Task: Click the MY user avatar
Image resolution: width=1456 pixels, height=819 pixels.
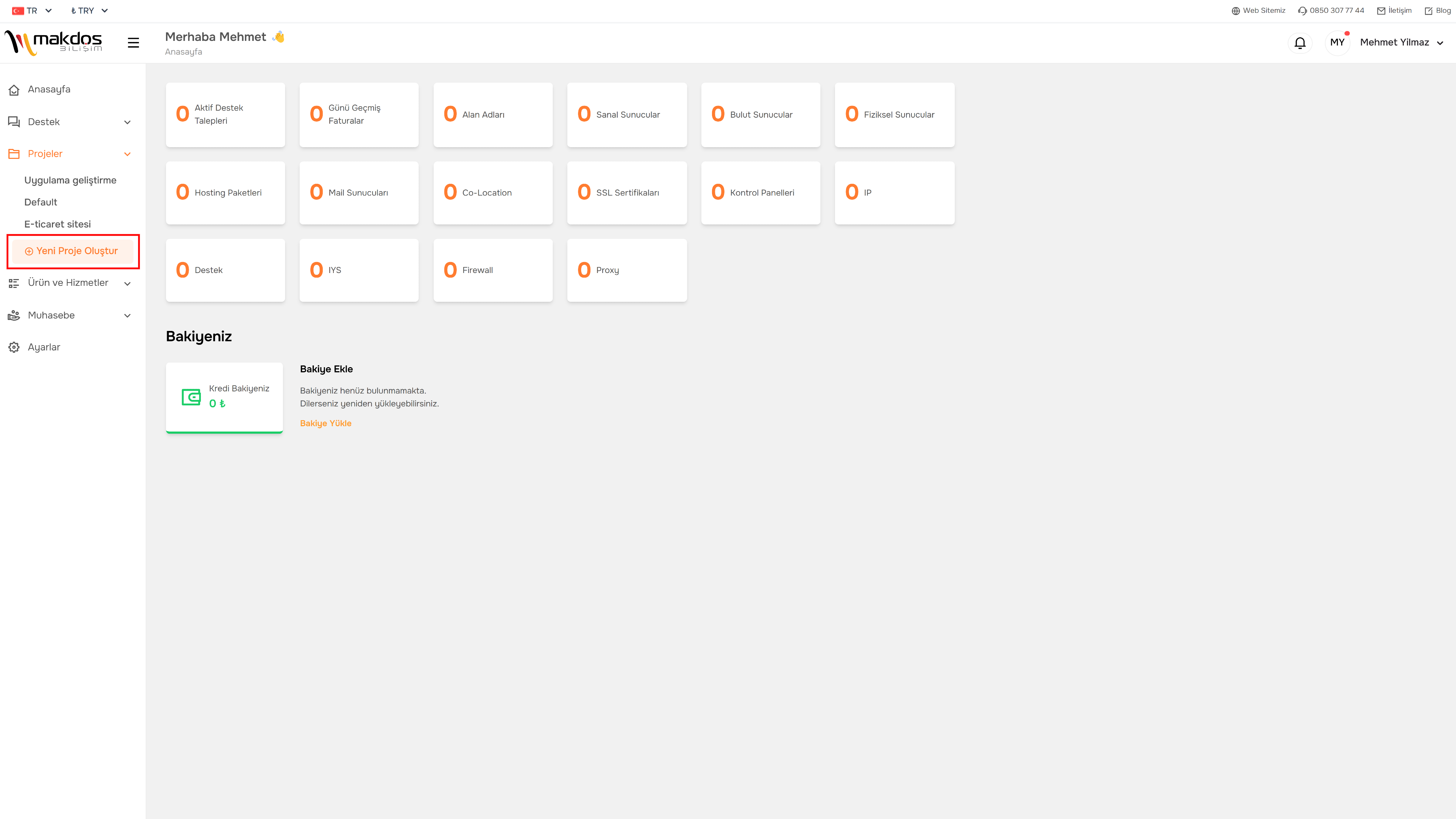Action: point(1337,42)
